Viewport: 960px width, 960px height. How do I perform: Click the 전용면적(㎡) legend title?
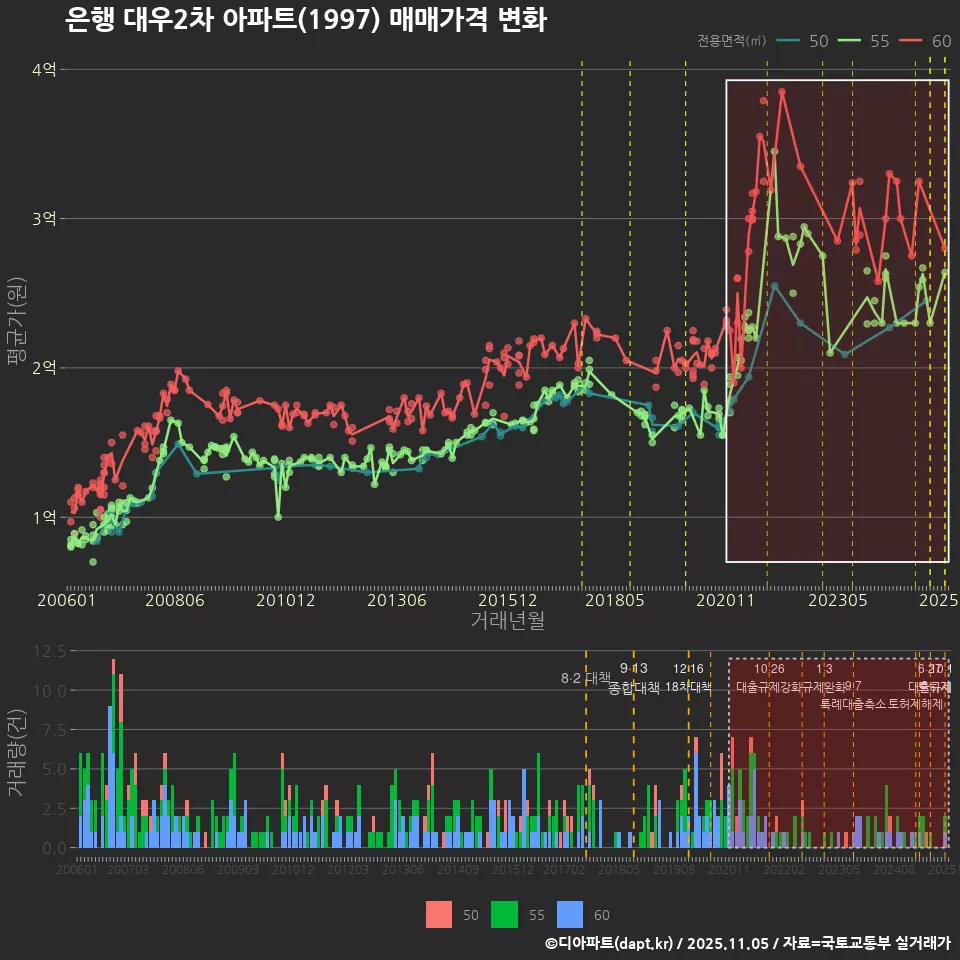[732, 41]
